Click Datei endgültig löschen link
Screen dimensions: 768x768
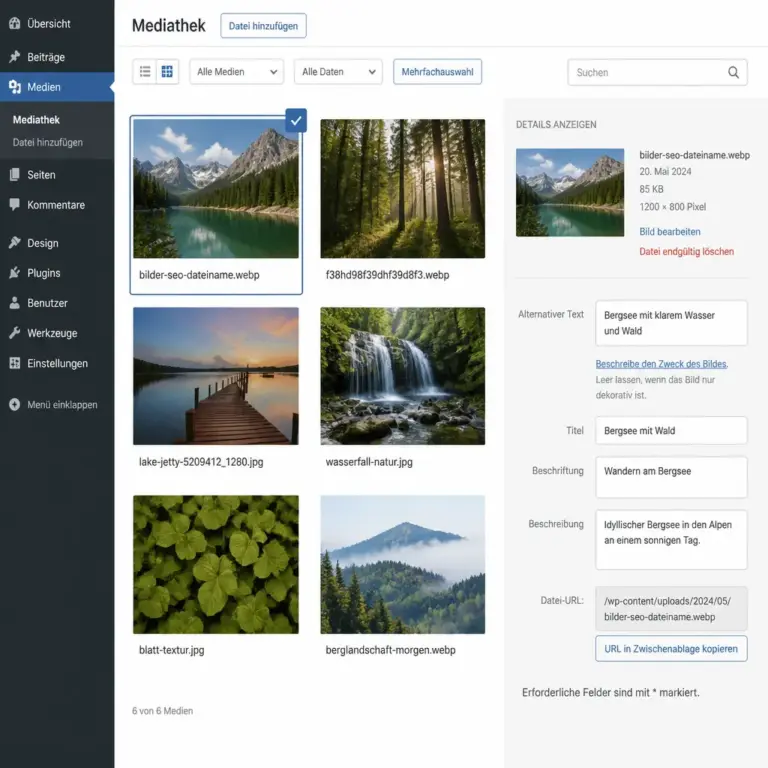(686, 251)
